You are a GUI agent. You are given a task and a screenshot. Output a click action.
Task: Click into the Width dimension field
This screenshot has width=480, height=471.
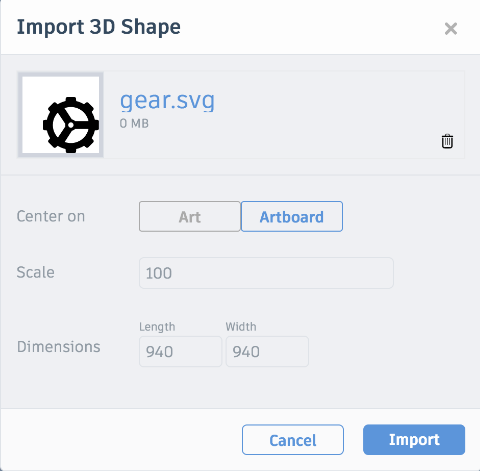pos(267,352)
